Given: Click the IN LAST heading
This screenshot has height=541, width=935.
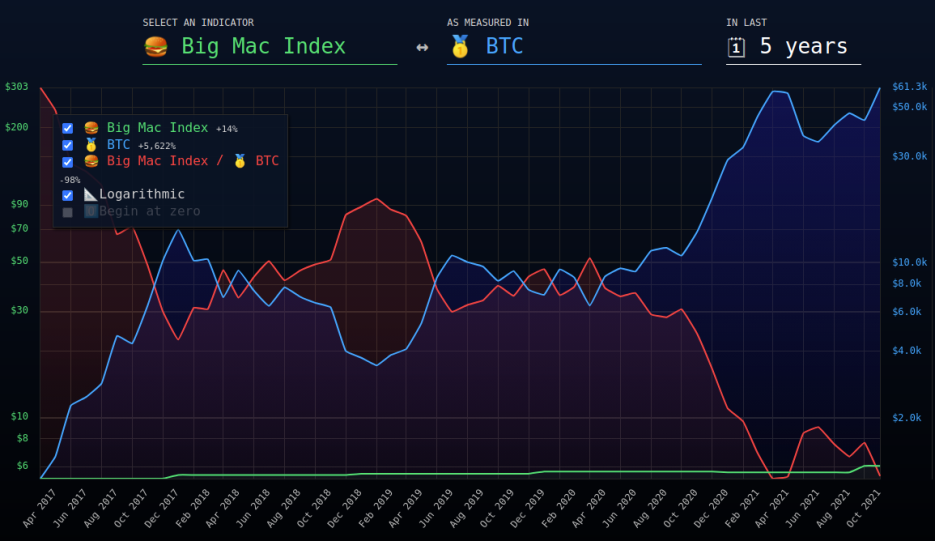Looking at the screenshot, I should point(747,23).
